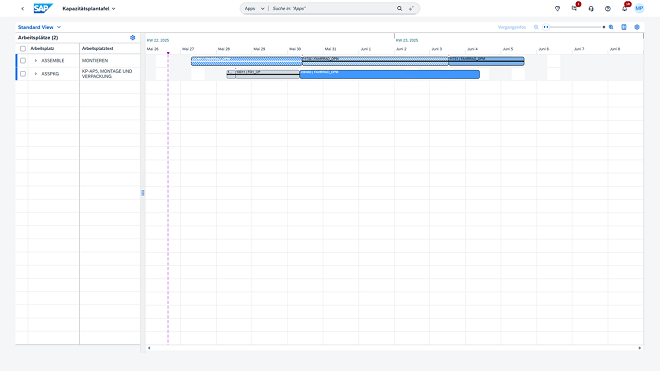Expand the ASSPKG work center row

click(36, 74)
